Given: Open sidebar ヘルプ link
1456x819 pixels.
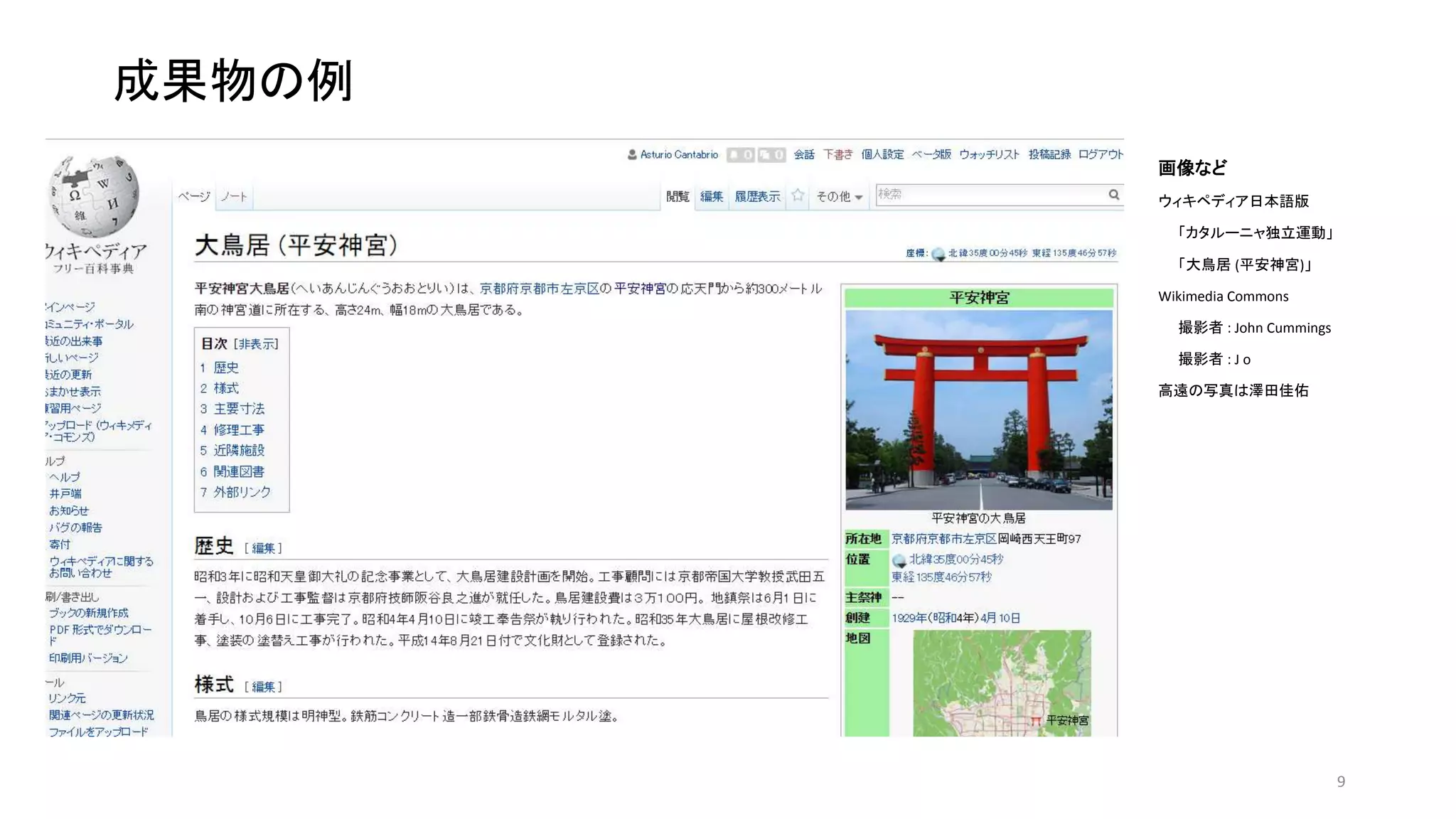Looking at the screenshot, I should point(65,477).
